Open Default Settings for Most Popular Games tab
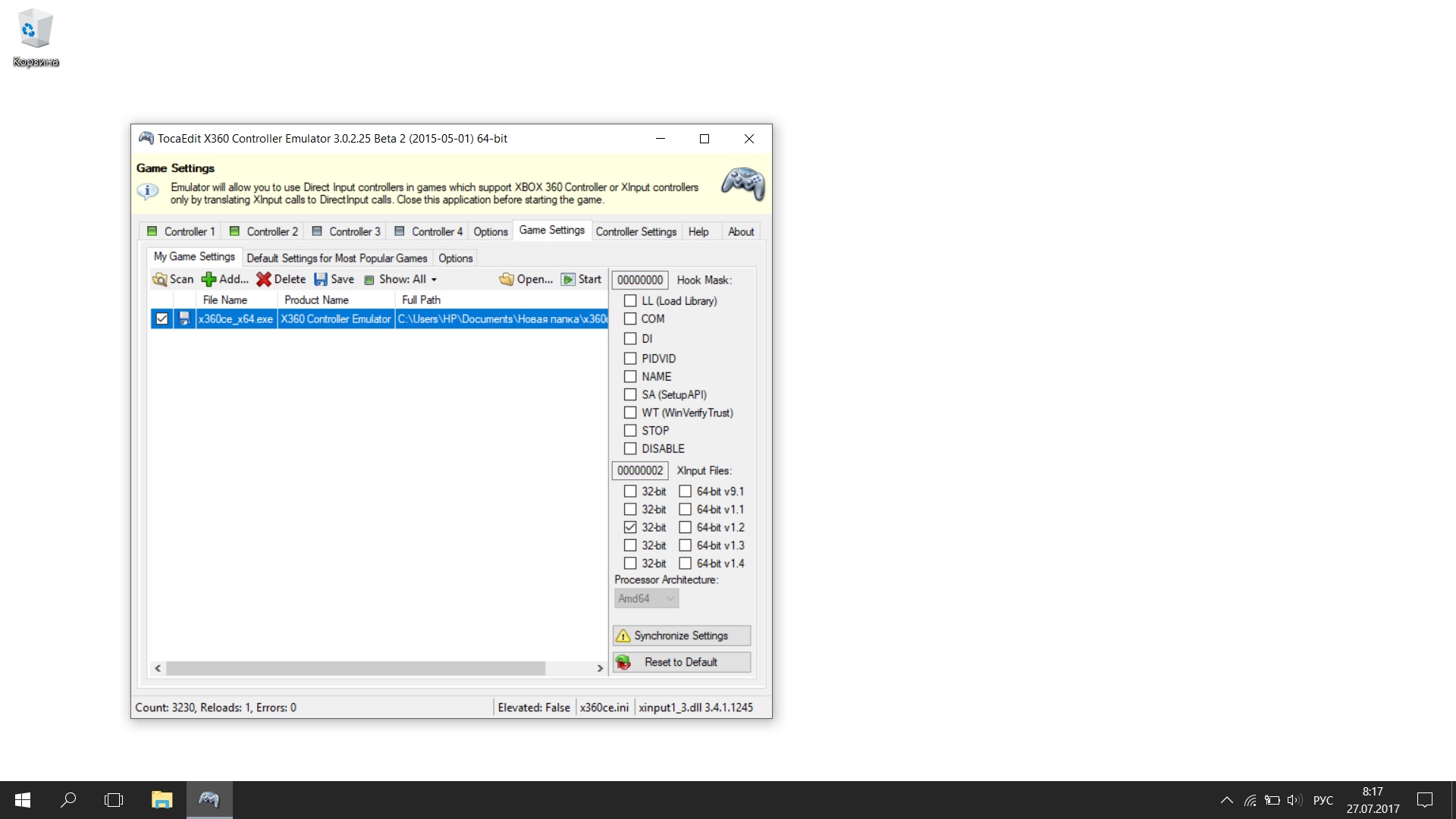This screenshot has width=1456, height=819. [337, 259]
